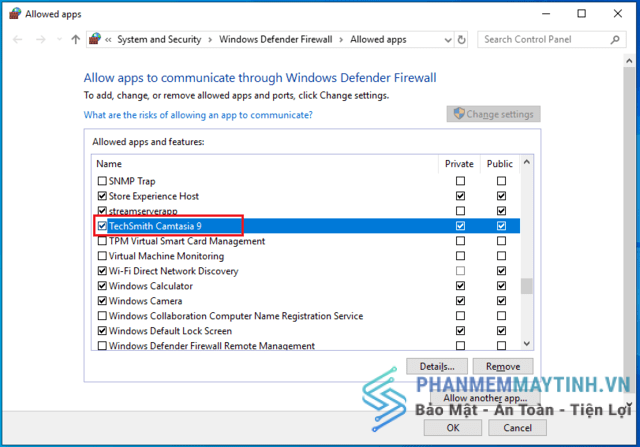Click the Public column header
The height and width of the screenshot is (447, 640).
pos(500,164)
